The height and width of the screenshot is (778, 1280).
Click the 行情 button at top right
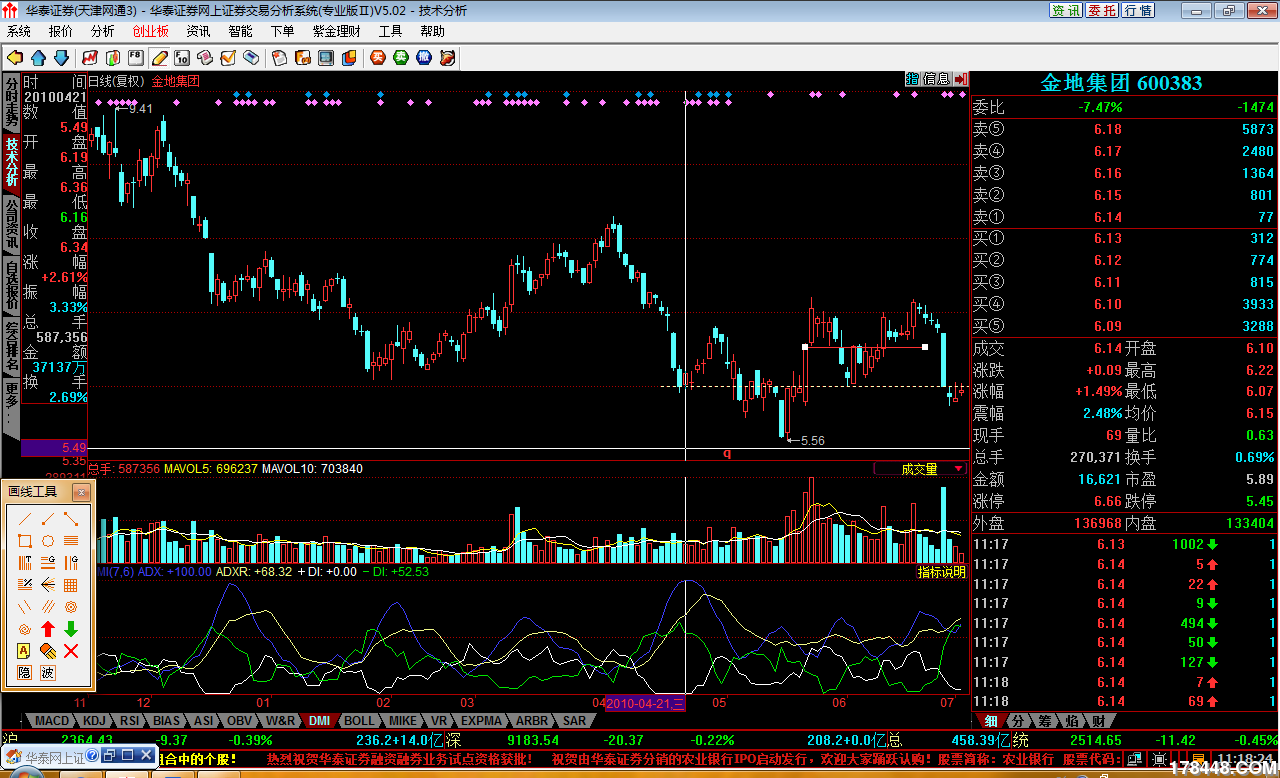[x=1138, y=10]
